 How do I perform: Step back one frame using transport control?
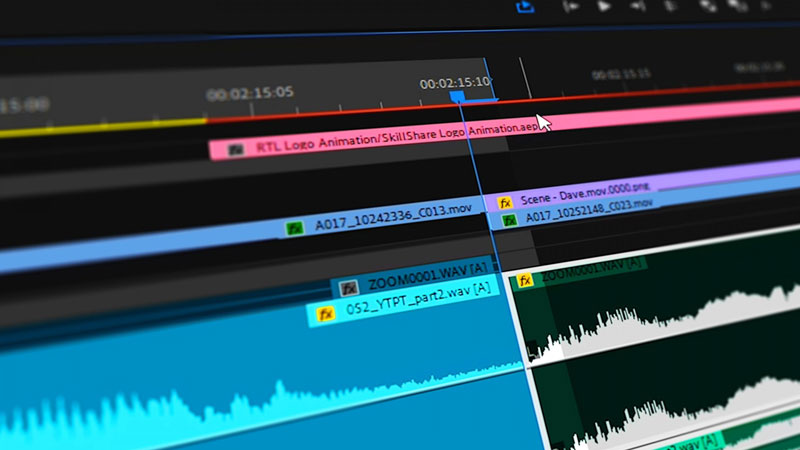(x=573, y=6)
